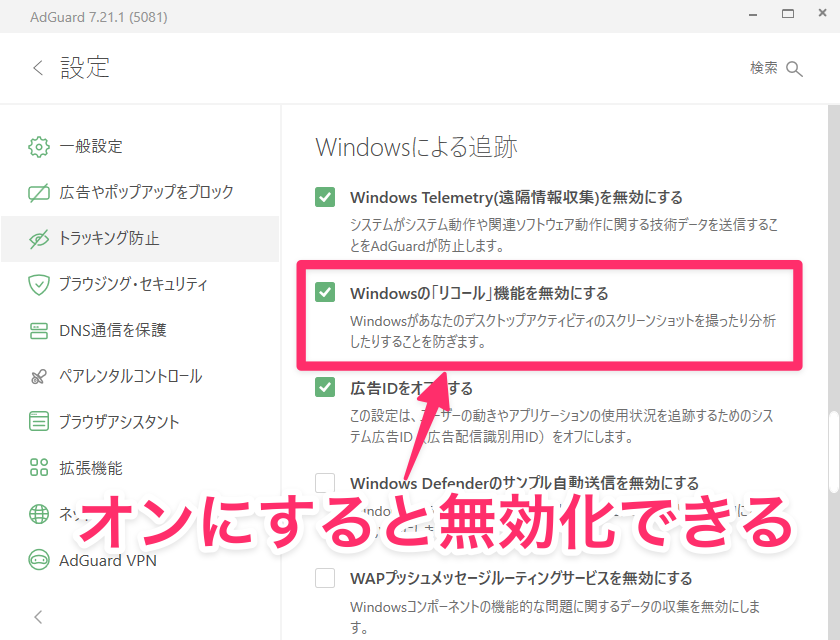Click the ブラウジング・セキュリティ shield icon

click(x=39, y=284)
